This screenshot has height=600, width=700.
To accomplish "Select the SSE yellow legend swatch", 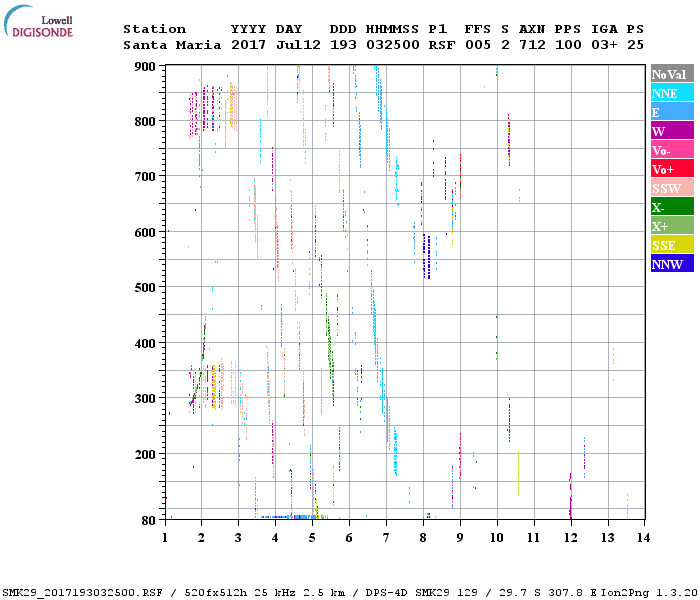I will 672,244.
